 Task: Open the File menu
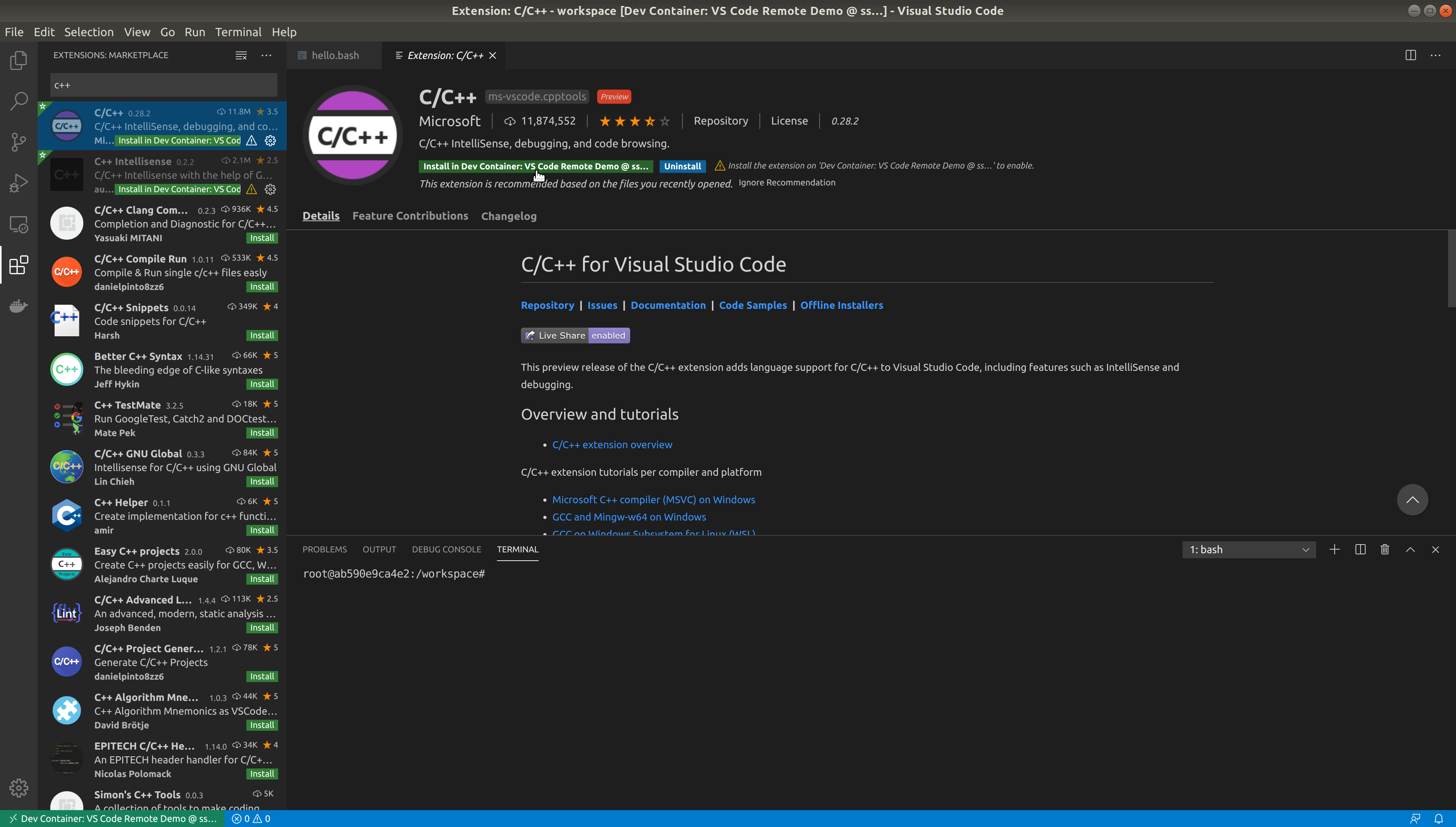[14, 32]
